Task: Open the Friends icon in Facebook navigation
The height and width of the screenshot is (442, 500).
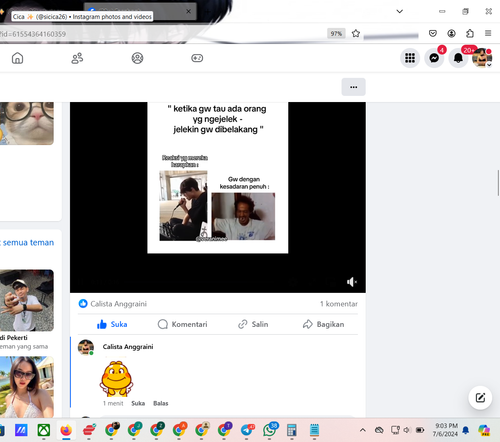Action: point(77,58)
